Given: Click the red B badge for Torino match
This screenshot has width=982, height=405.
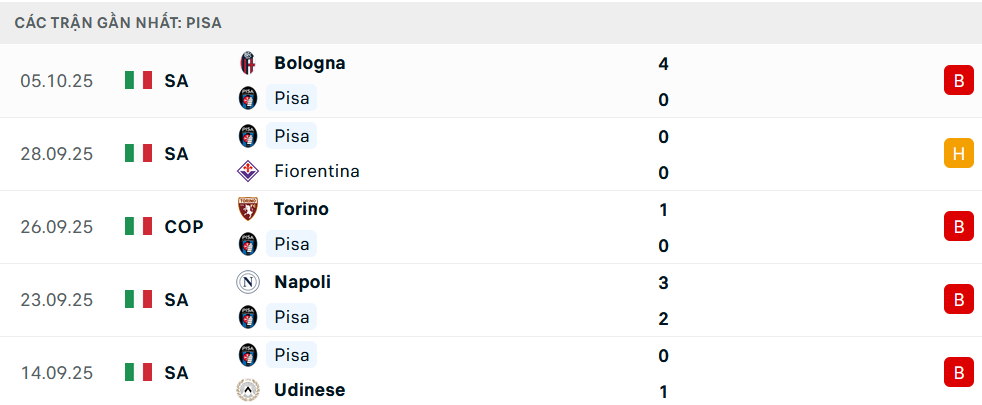Looking at the screenshot, I should tap(958, 227).
